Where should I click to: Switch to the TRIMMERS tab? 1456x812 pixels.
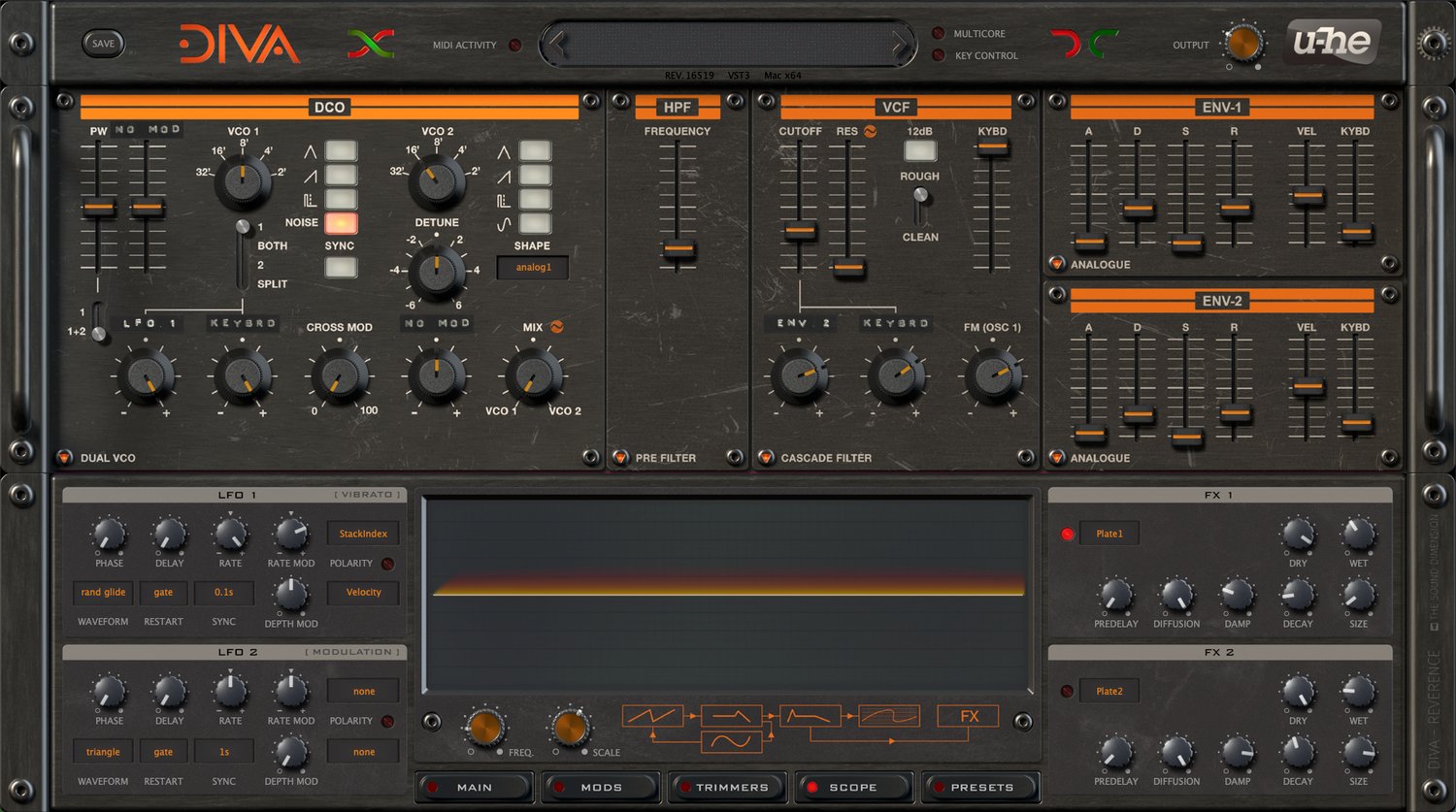[727, 787]
